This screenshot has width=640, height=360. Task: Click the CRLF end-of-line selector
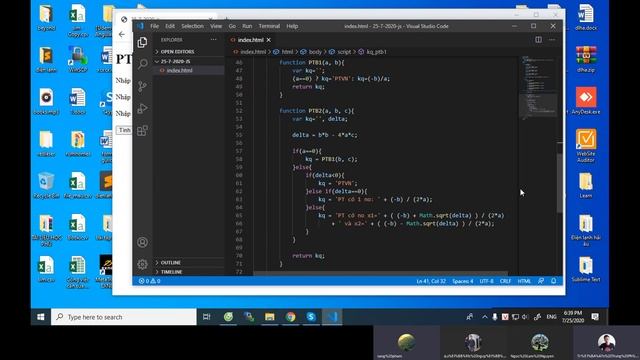point(505,281)
